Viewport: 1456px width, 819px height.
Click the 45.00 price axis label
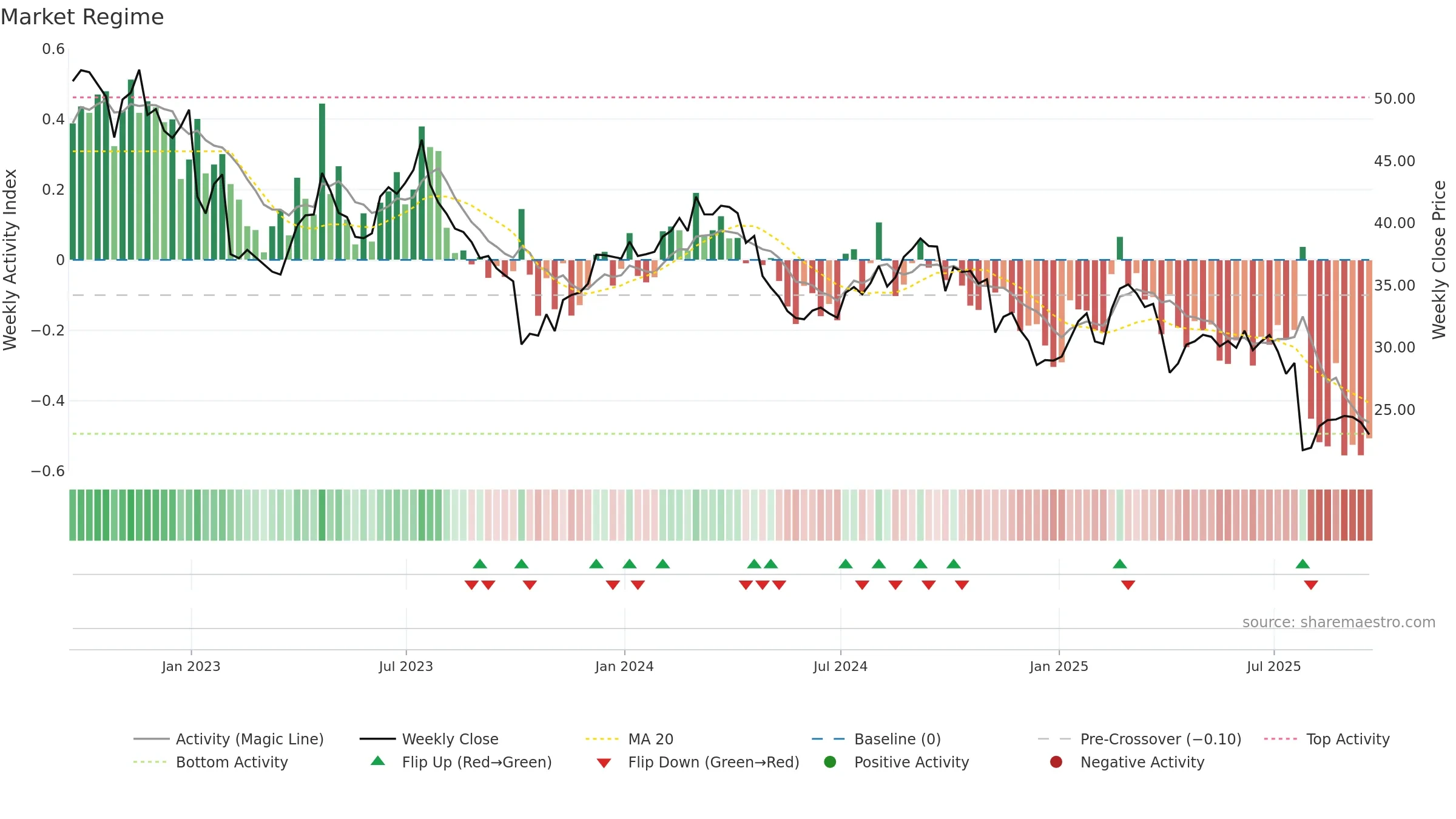tap(1394, 161)
